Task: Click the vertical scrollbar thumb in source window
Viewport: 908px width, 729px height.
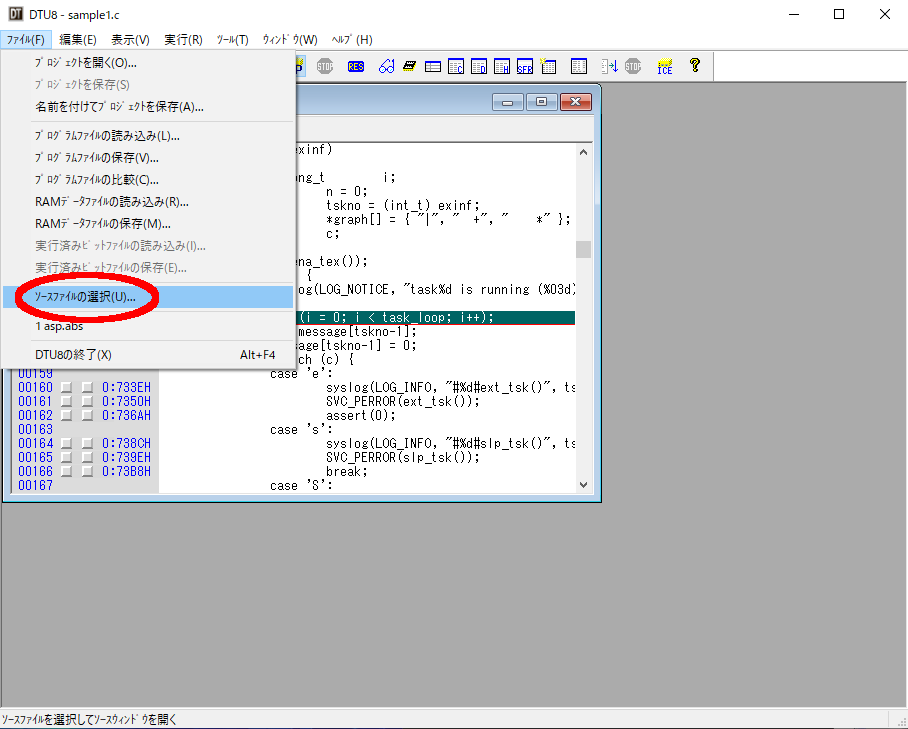Action: click(x=583, y=249)
